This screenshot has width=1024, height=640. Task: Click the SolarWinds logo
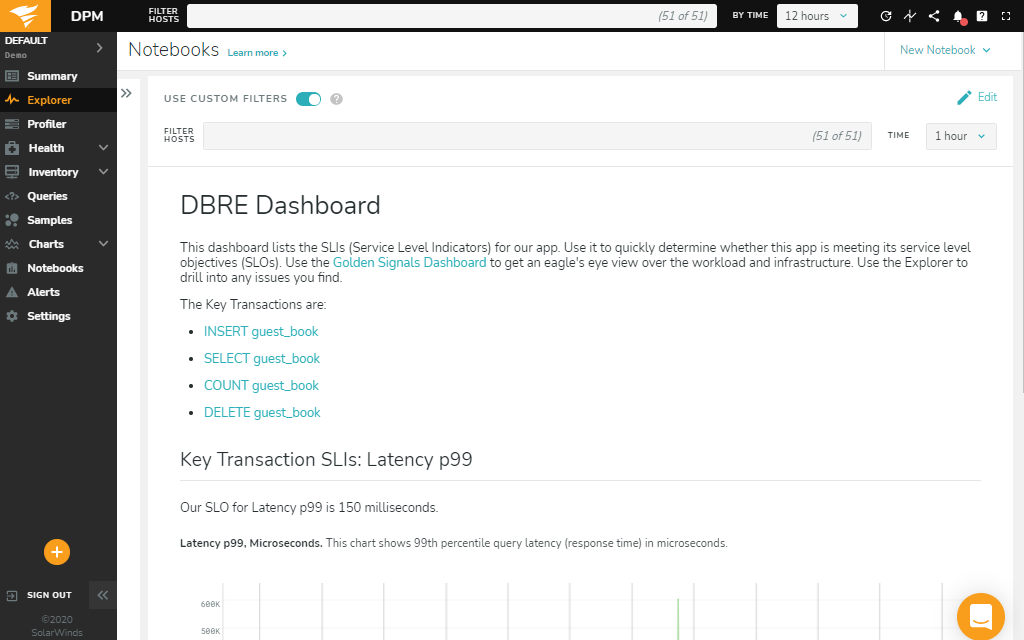coord(23,16)
